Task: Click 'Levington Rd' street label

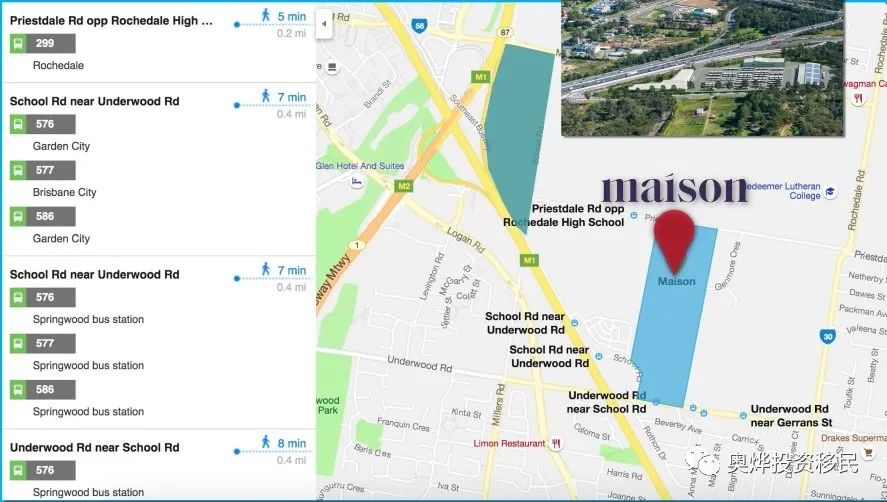Action: 432,276
